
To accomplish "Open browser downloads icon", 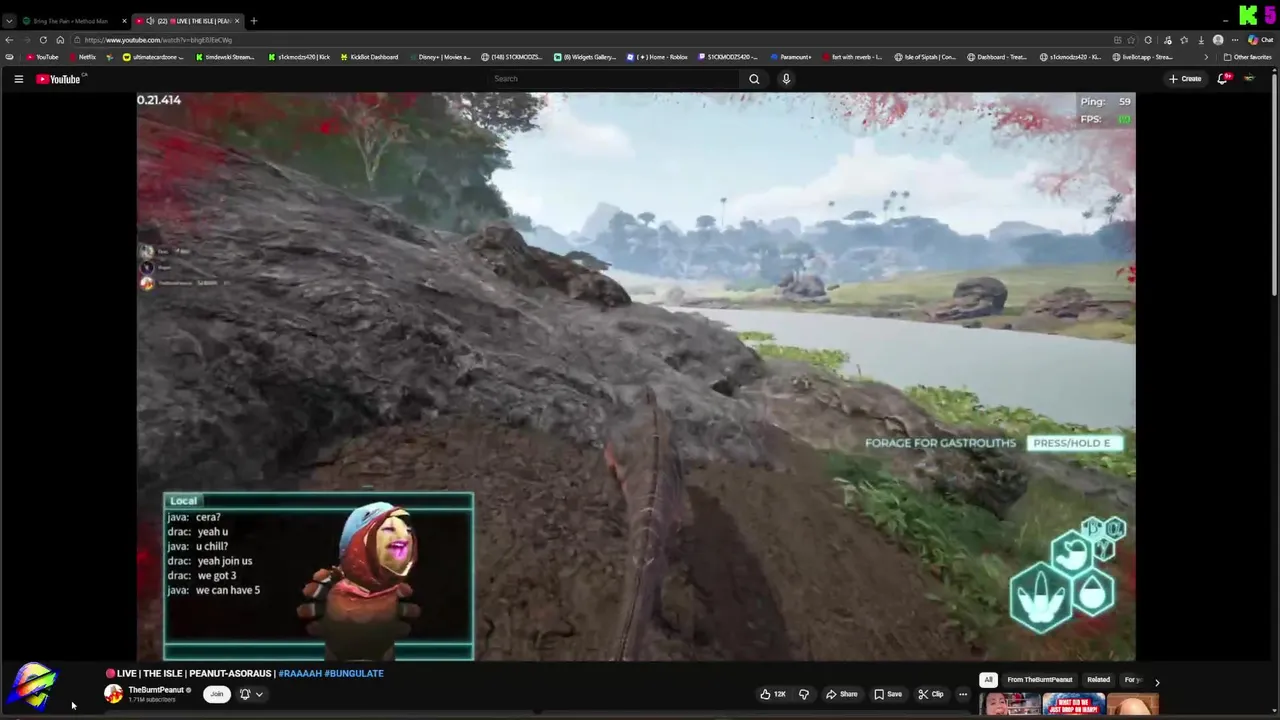I will click(1201, 40).
